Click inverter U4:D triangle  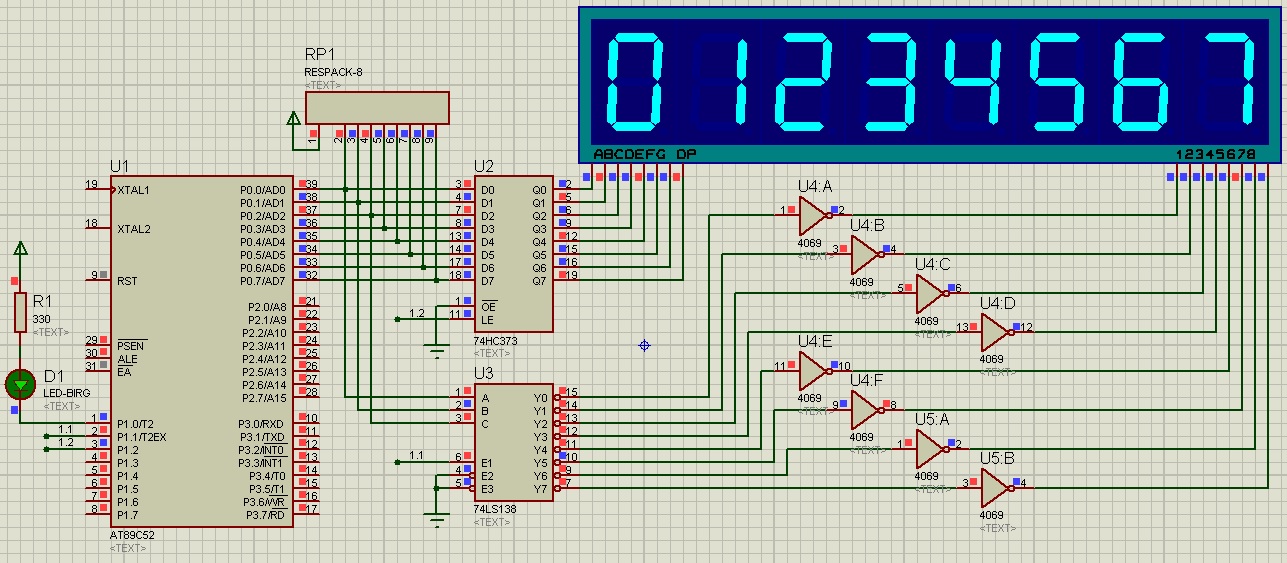pyautogui.click(x=995, y=332)
